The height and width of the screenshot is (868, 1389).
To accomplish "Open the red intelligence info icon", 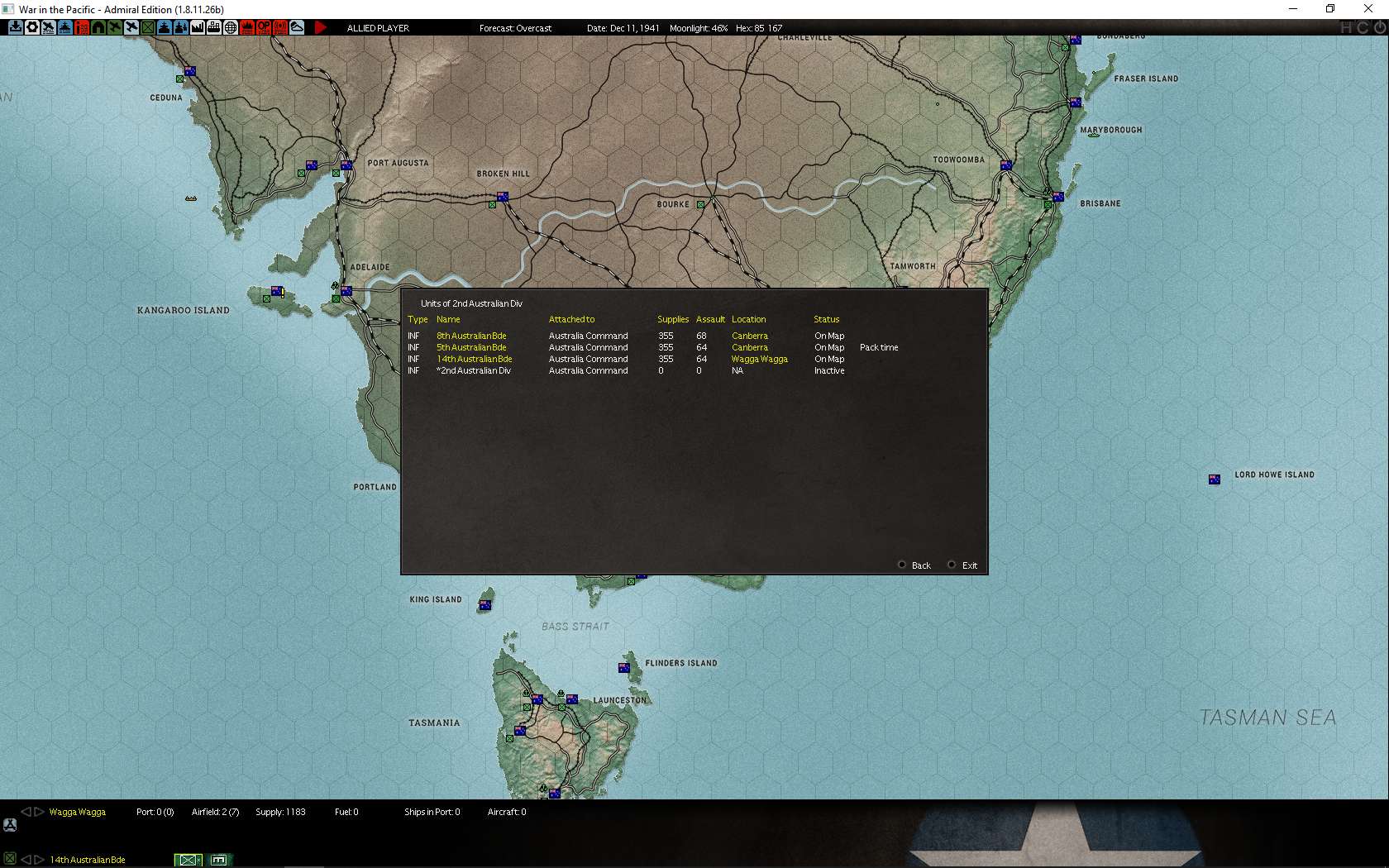I will pyautogui.click(x=82, y=27).
